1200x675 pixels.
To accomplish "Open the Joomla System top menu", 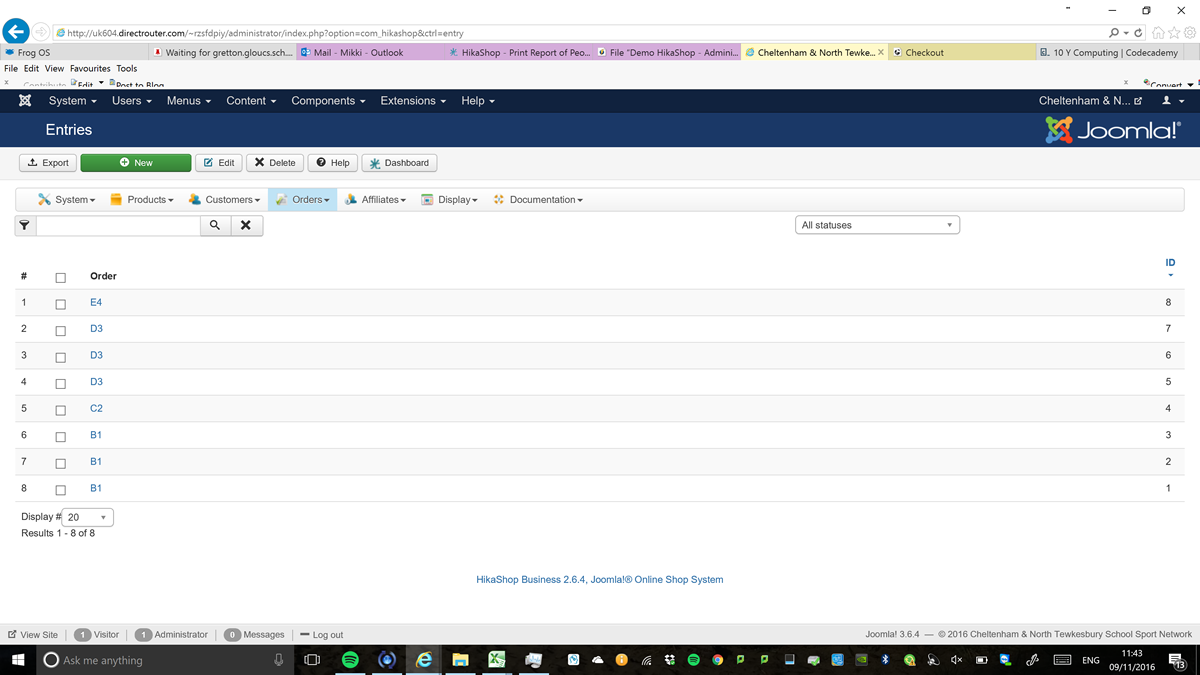I will pyautogui.click(x=73, y=101).
